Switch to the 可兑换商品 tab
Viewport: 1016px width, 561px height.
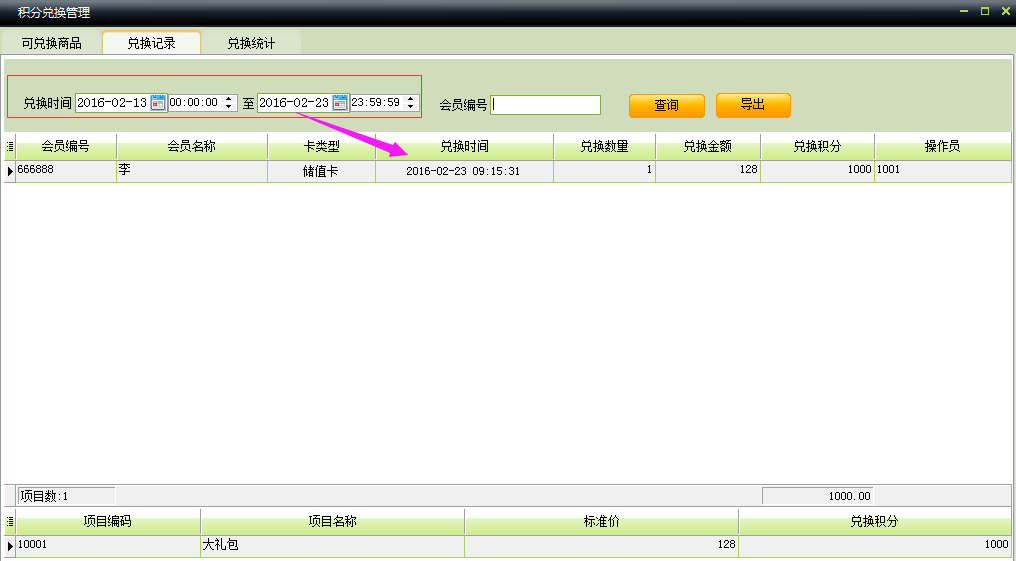[51, 43]
